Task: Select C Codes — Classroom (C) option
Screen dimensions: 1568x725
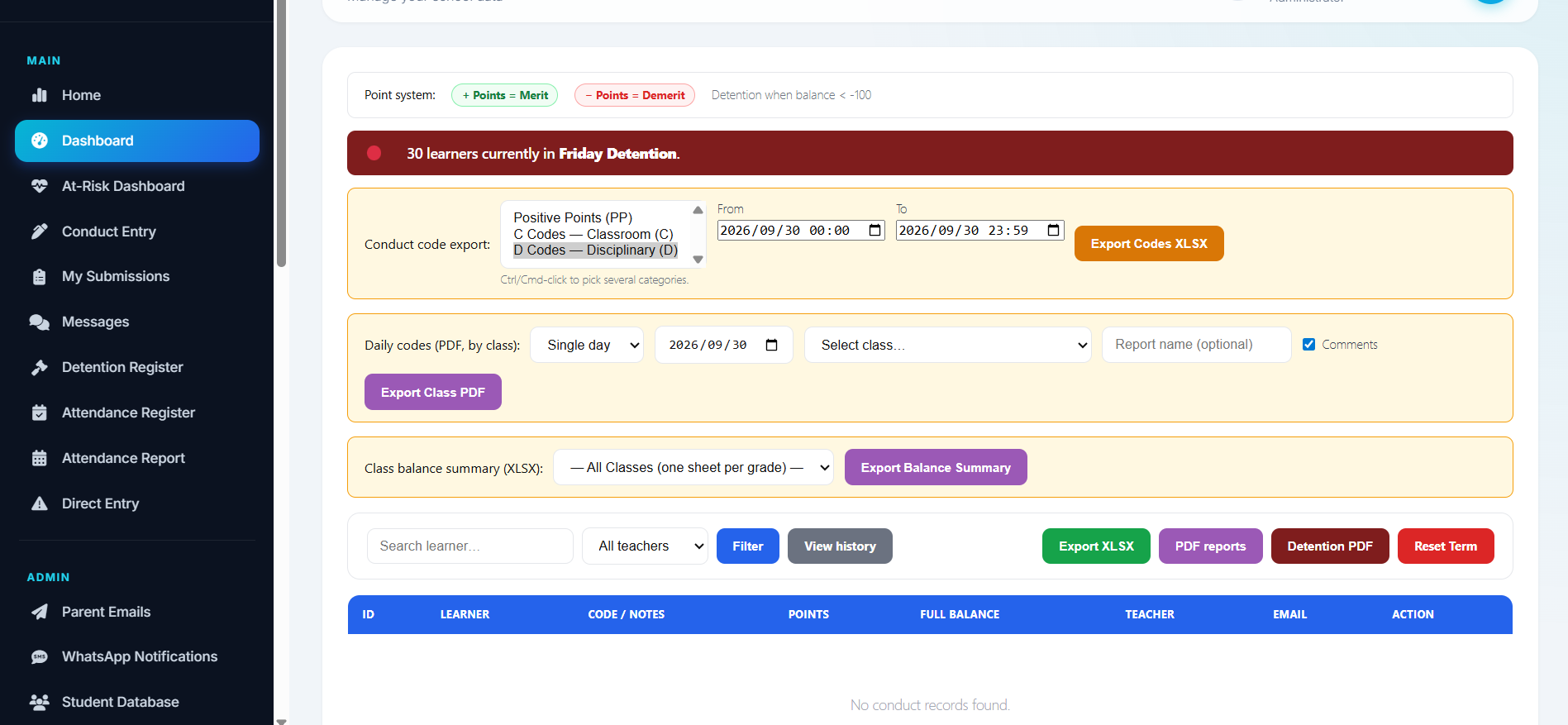Action: (593, 234)
